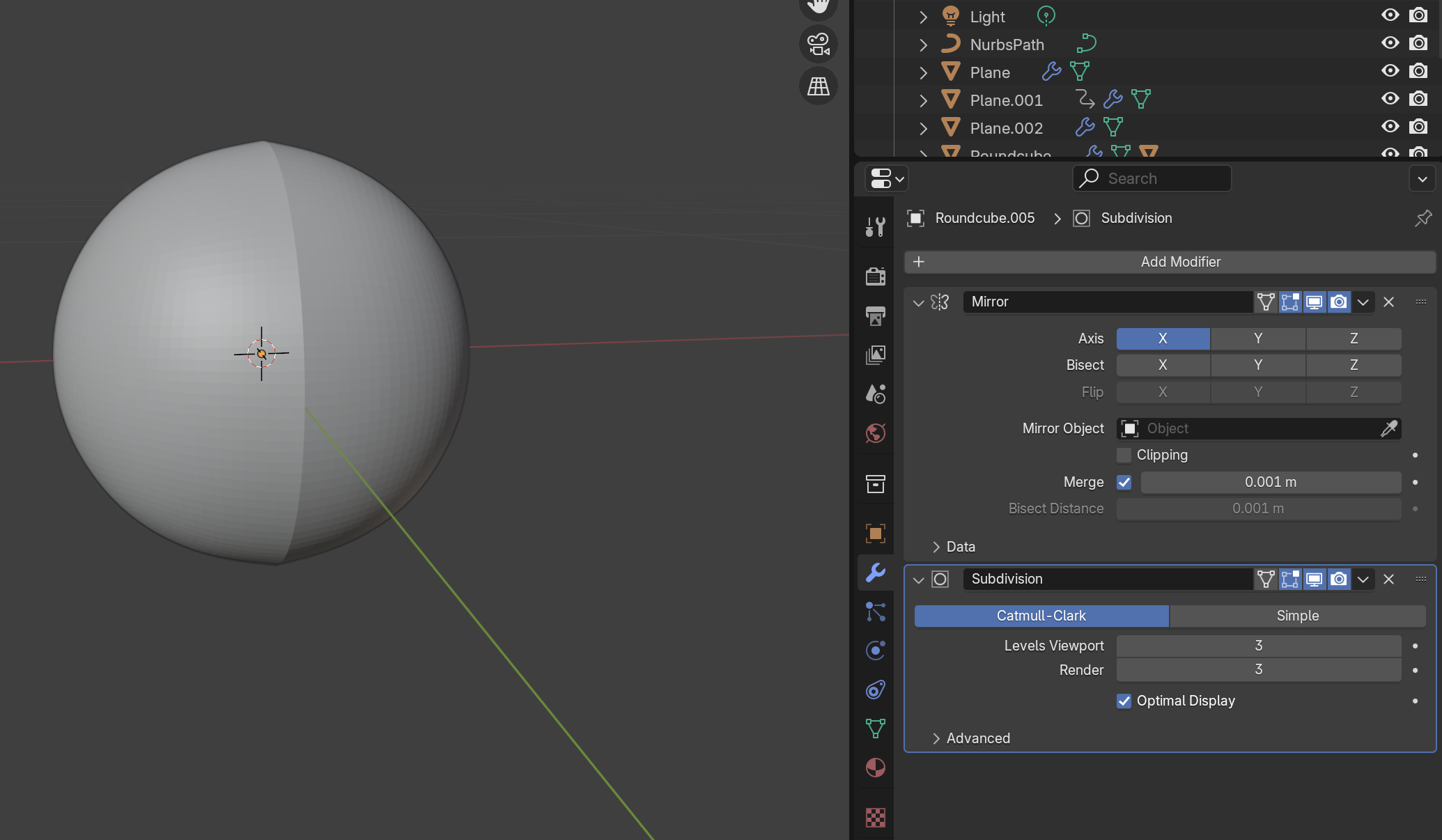The height and width of the screenshot is (840, 1442).
Task: Open Mirror modifier extras dropdown
Action: 1363,302
